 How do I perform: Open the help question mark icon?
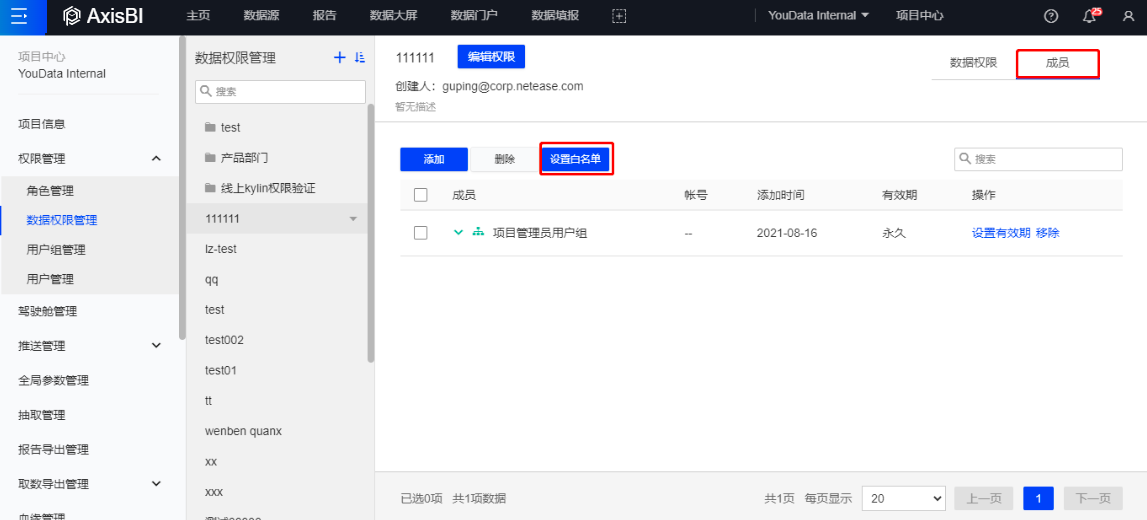click(1051, 16)
